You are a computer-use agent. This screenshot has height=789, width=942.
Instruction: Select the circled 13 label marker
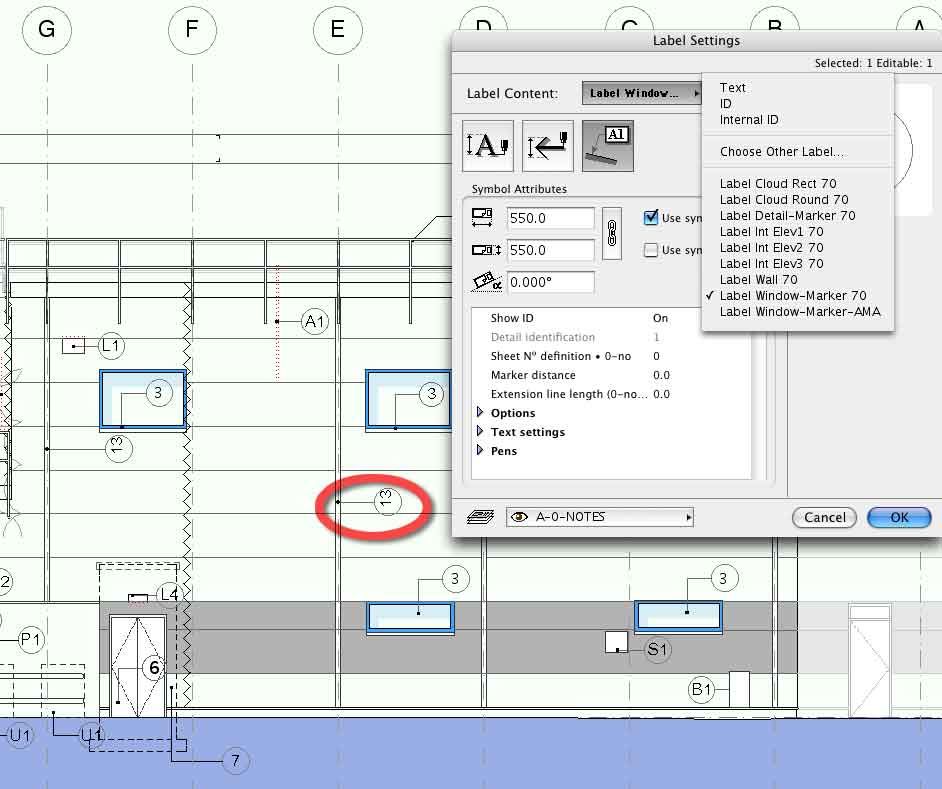click(387, 501)
